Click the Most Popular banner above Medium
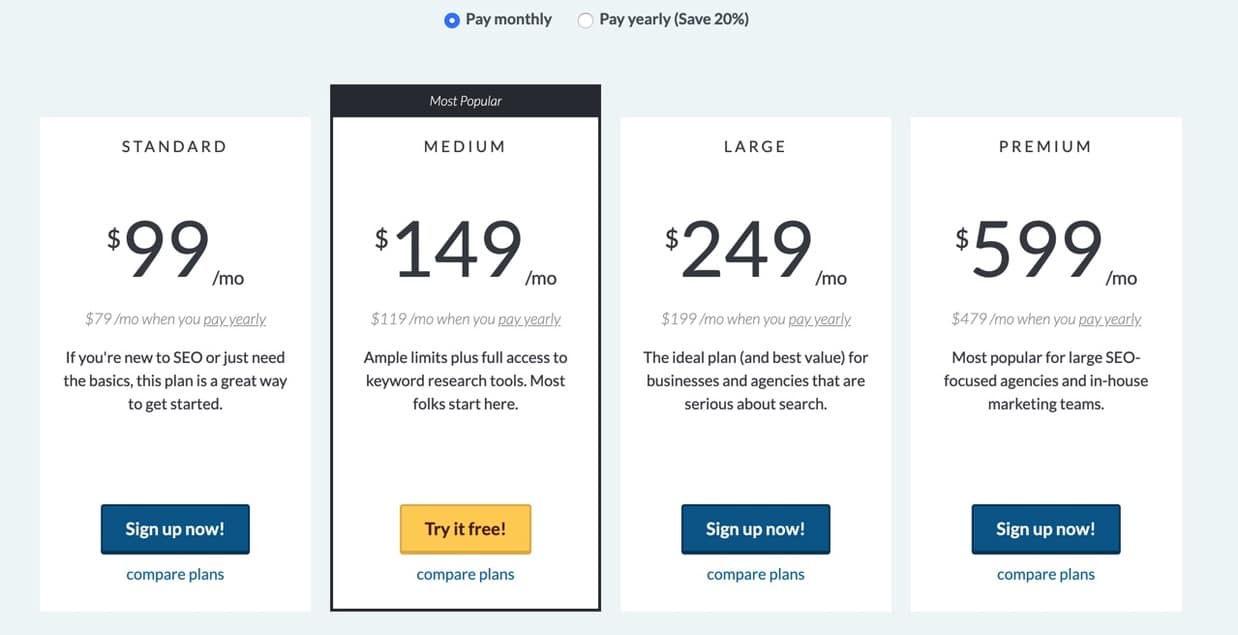1238x635 pixels. 465,101
